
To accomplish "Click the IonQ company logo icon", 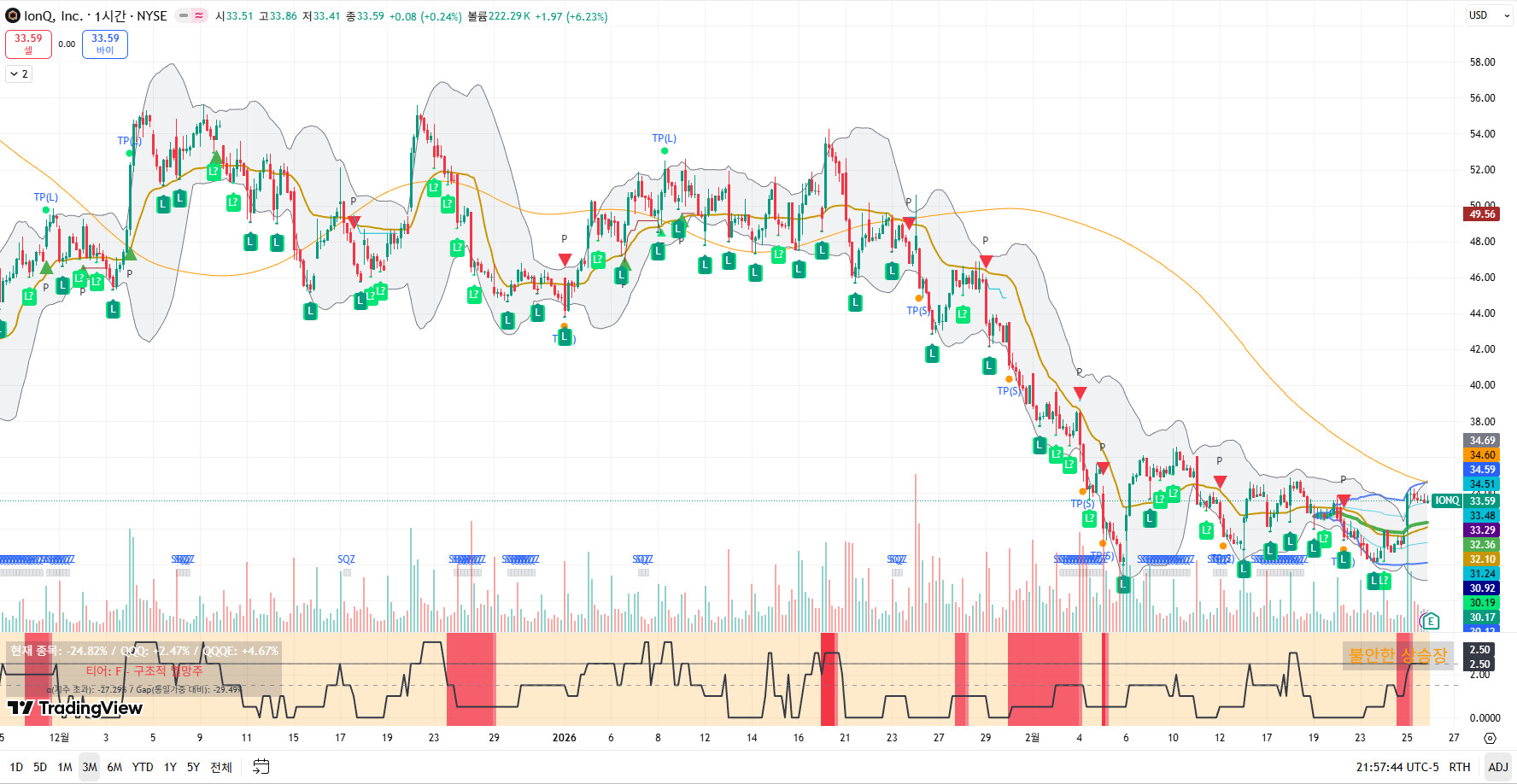I will tap(13, 15).
